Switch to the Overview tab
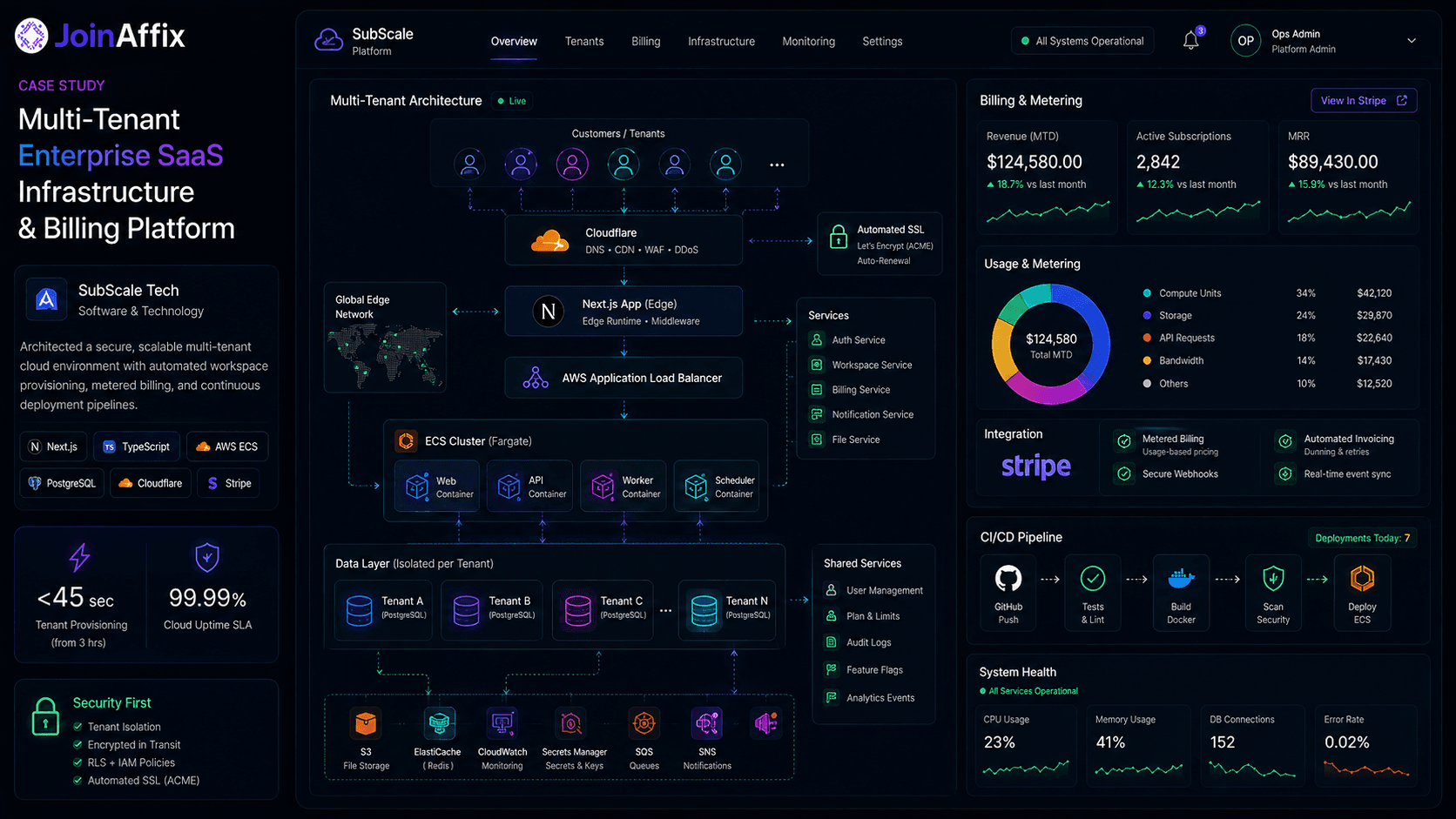 514,42
